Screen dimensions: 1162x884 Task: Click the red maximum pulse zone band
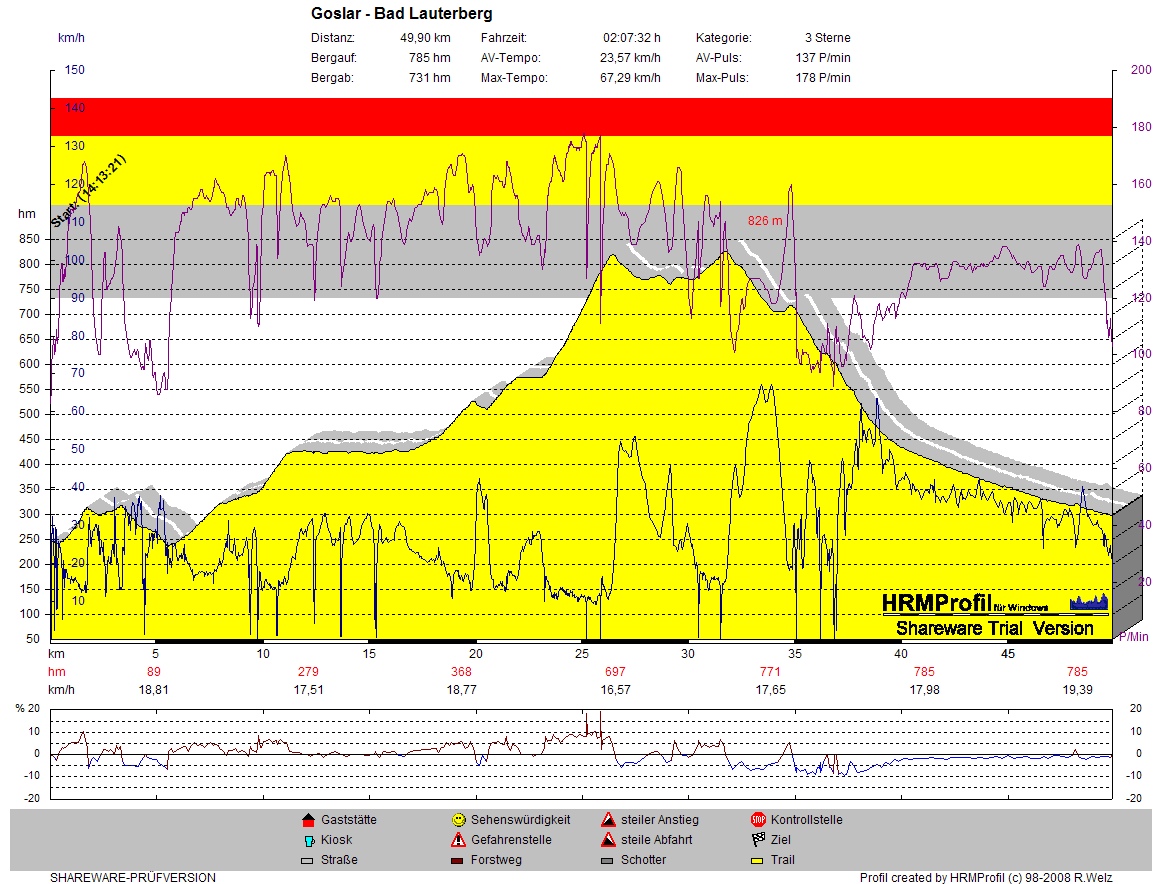pos(580,117)
